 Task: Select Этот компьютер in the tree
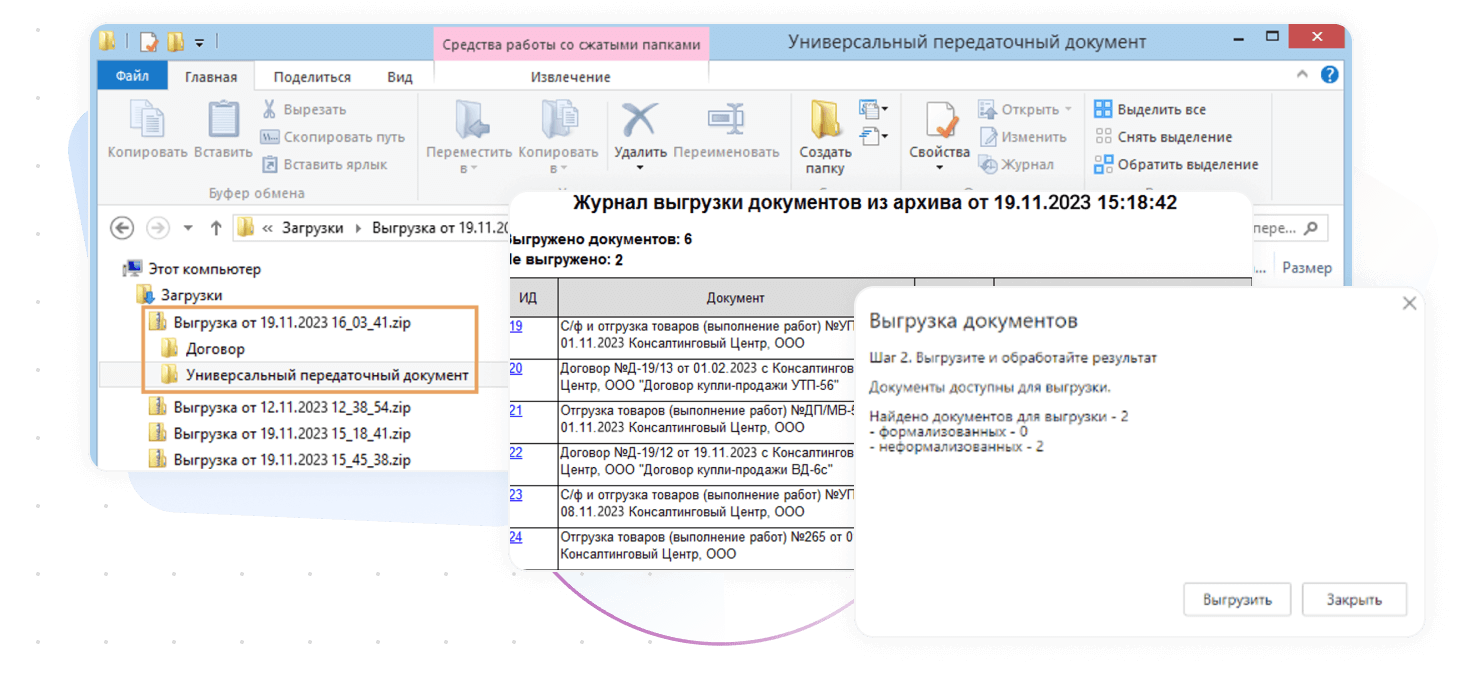click(191, 269)
